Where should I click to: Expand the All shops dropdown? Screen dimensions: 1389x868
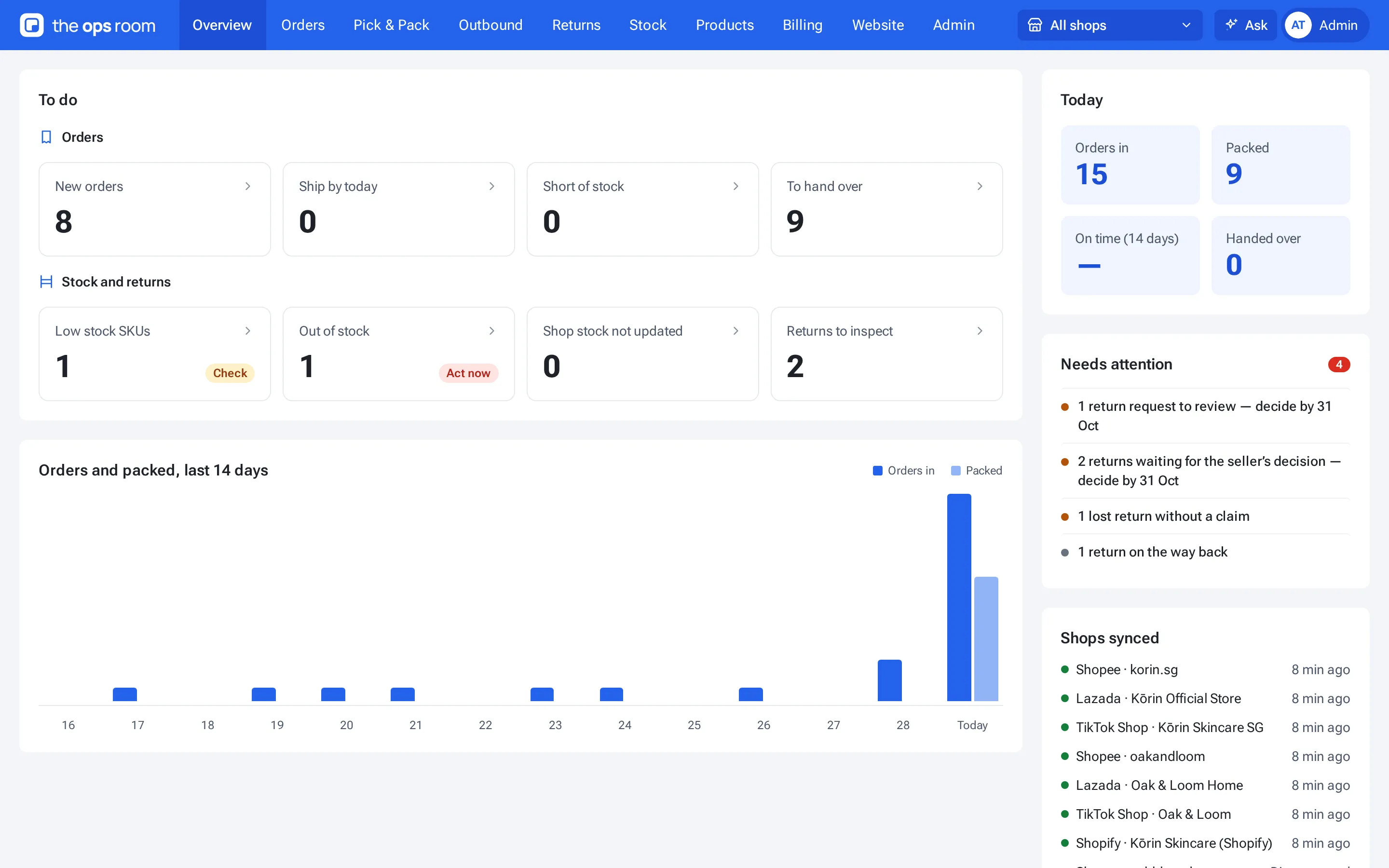click(x=1109, y=25)
